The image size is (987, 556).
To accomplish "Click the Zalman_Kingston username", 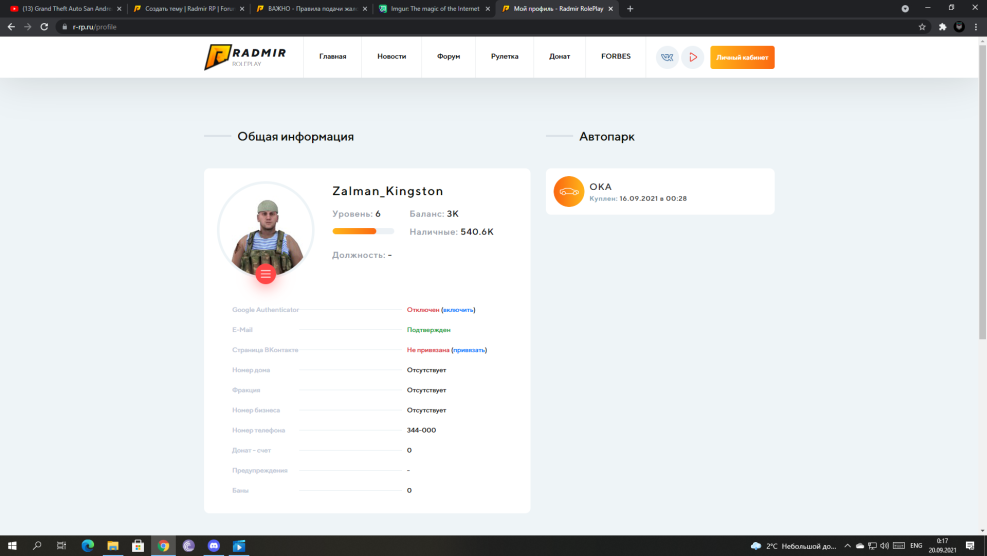I will click(x=388, y=191).
